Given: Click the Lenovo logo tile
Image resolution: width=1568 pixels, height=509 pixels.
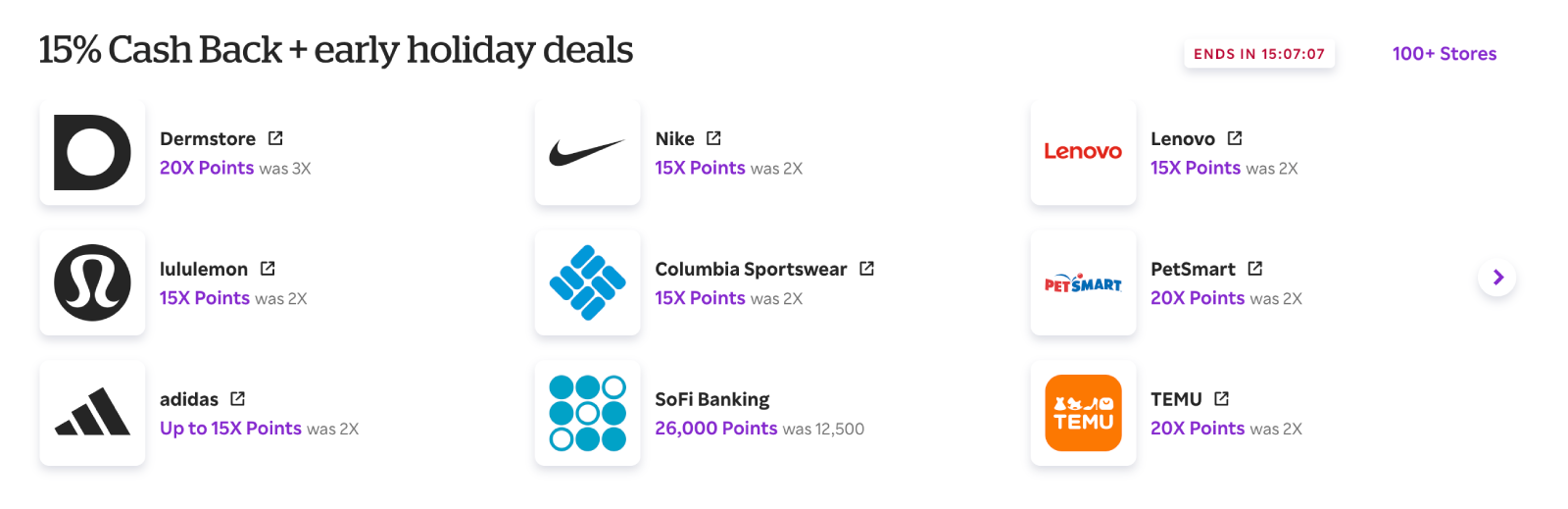Looking at the screenshot, I should point(1083,152).
